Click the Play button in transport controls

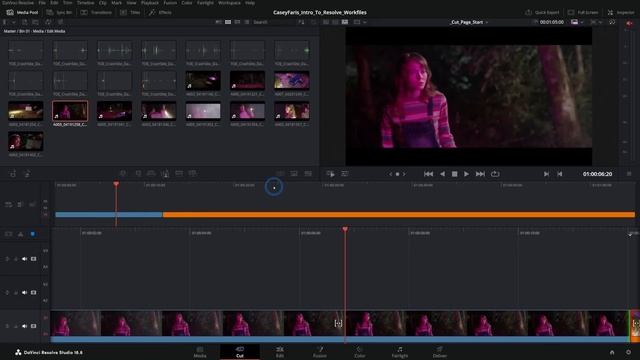[466, 174]
